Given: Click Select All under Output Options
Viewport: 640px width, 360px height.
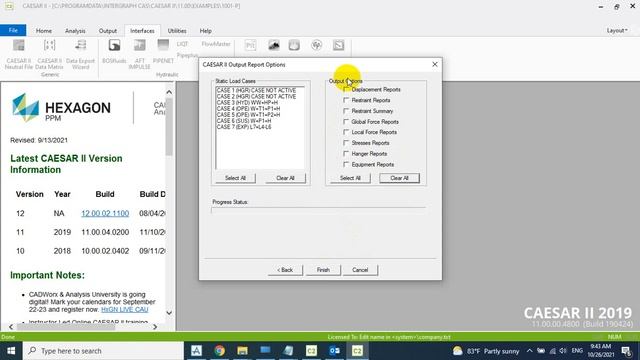Looking at the screenshot, I should [350, 178].
